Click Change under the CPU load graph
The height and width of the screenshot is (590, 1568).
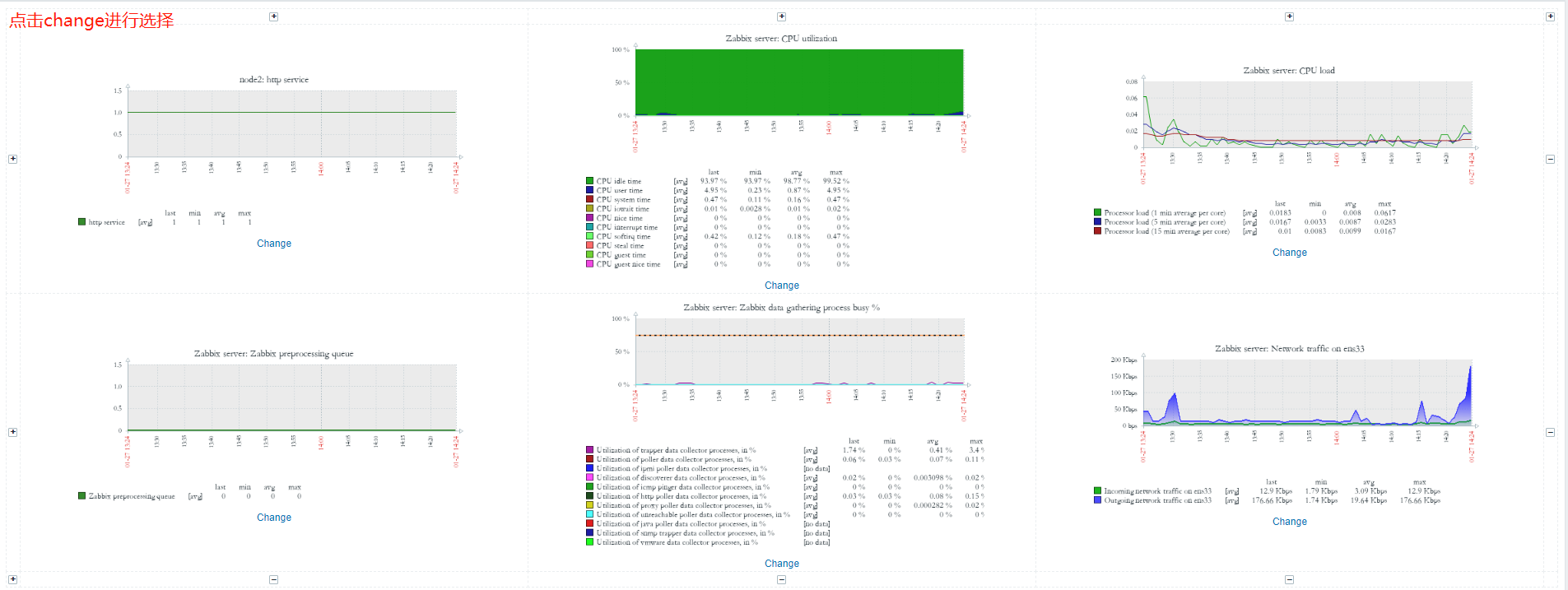[x=1290, y=253]
